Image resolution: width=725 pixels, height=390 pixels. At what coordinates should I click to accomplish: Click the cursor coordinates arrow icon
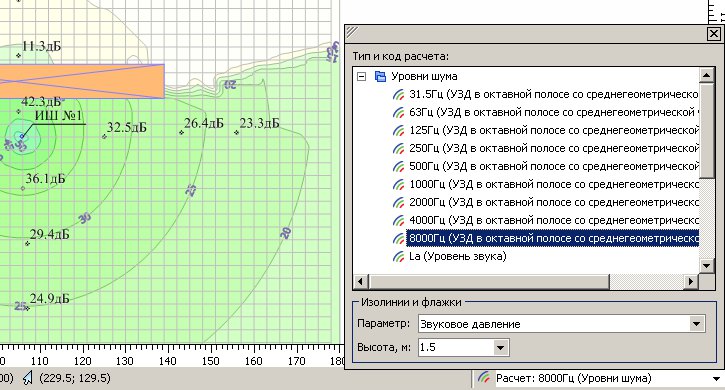click(x=28, y=378)
